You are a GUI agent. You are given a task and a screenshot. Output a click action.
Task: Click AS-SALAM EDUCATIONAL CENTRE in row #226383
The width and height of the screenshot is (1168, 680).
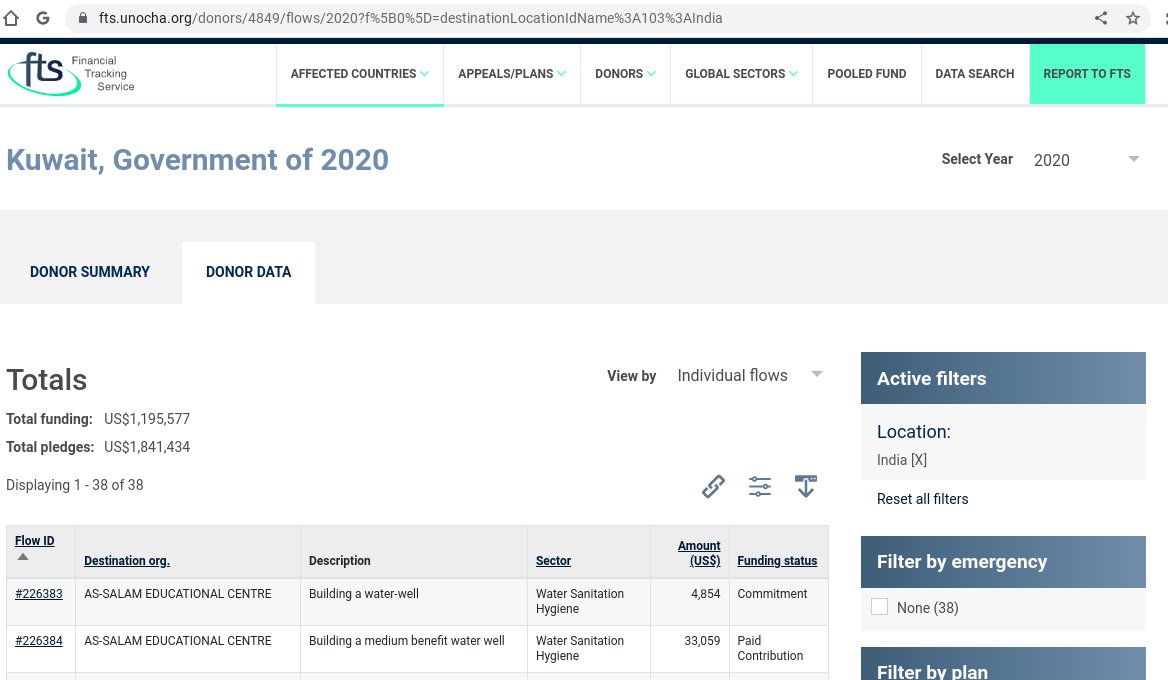[177, 594]
